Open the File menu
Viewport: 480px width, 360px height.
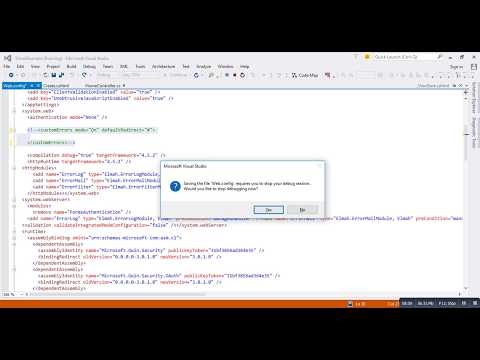[7, 66]
